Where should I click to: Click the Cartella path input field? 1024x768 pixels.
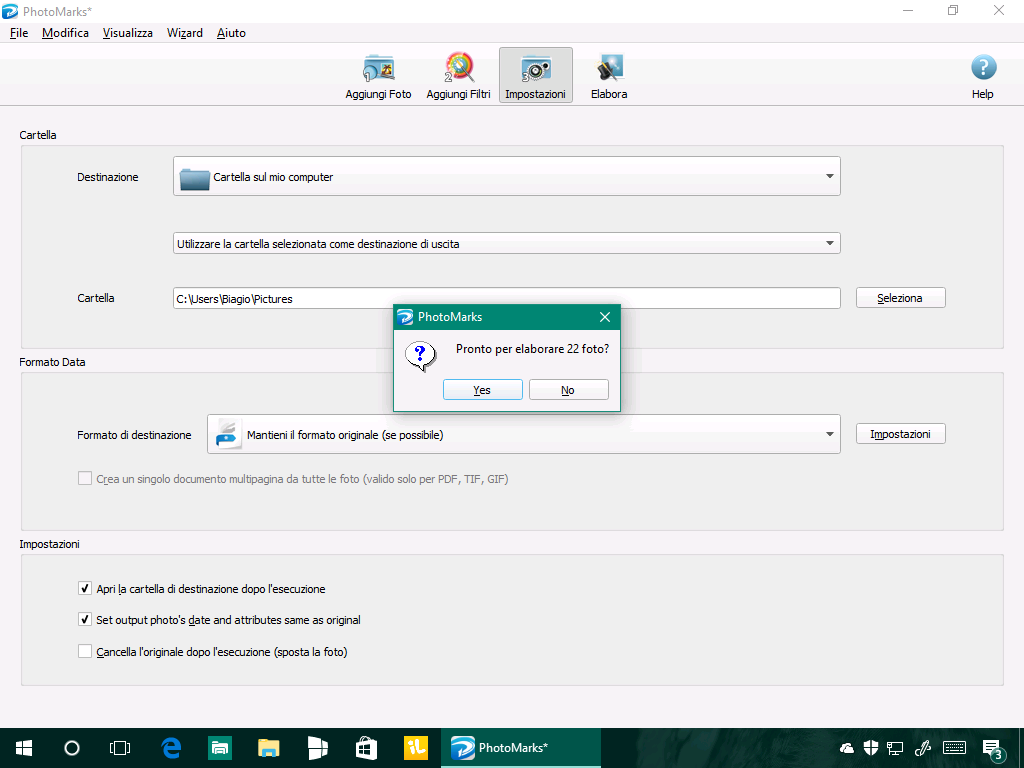coord(507,298)
